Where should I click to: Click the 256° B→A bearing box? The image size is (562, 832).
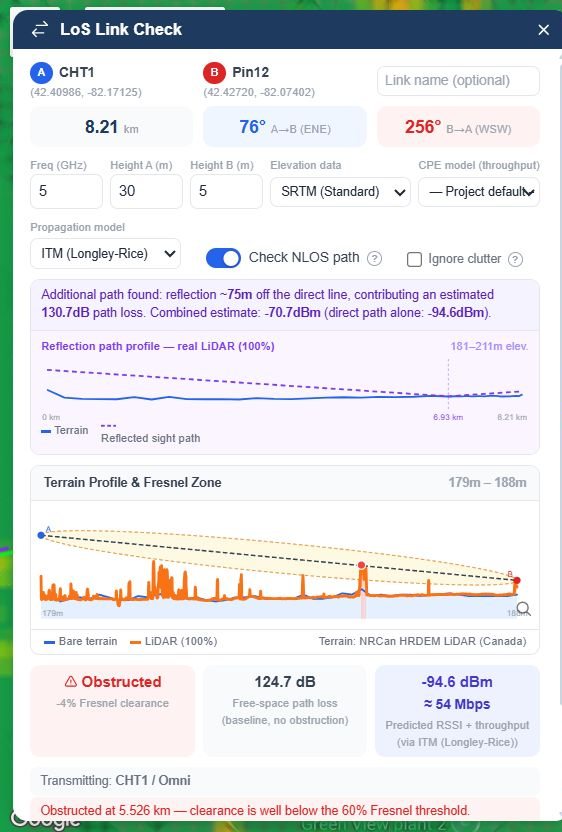pos(458,127)
